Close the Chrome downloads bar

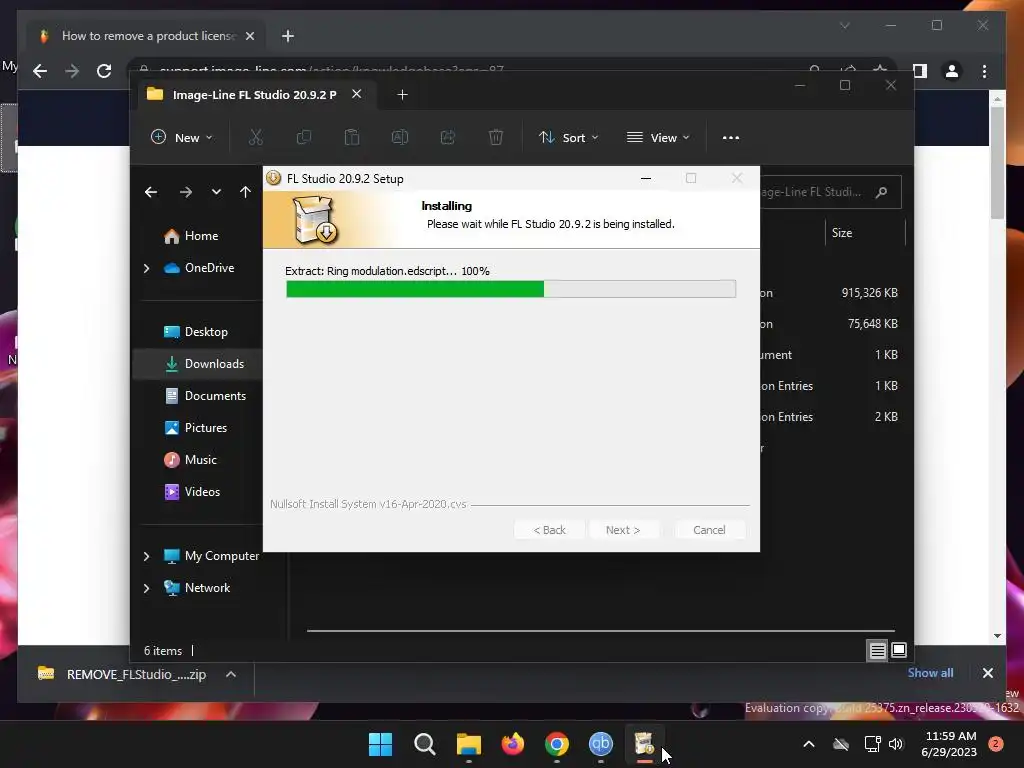coord(987,673)
